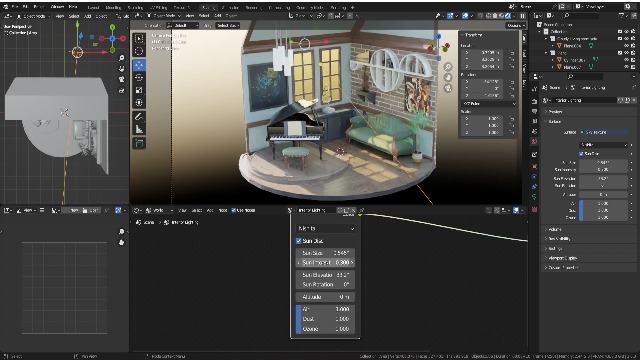Select the Measure tool in viewport toolbar
This screenshot has height=360, width=640.
point(139,129)
